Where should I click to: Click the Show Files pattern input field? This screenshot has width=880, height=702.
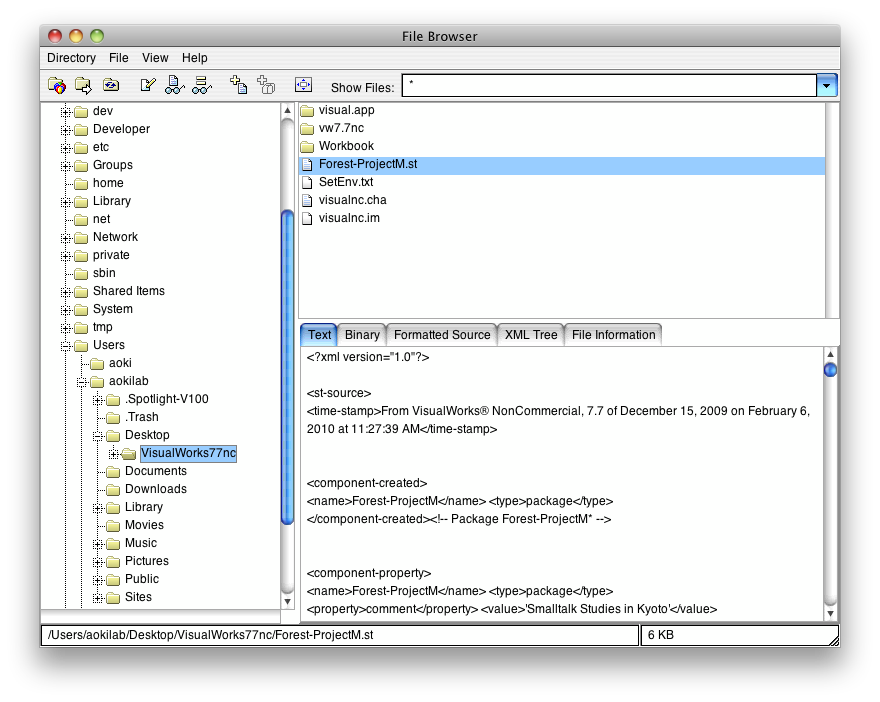click(609, 86)
